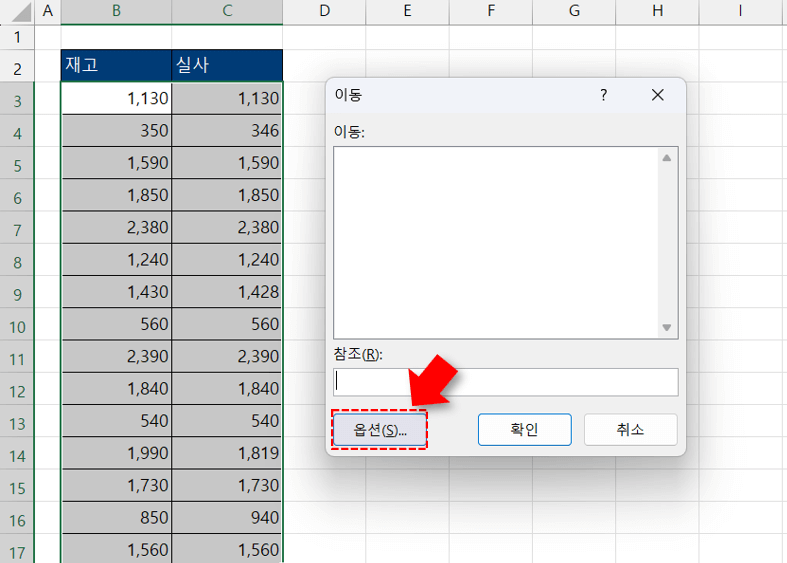Click the 실사 header cell
This screenshot has width=787, height=563.
[227, 66]
